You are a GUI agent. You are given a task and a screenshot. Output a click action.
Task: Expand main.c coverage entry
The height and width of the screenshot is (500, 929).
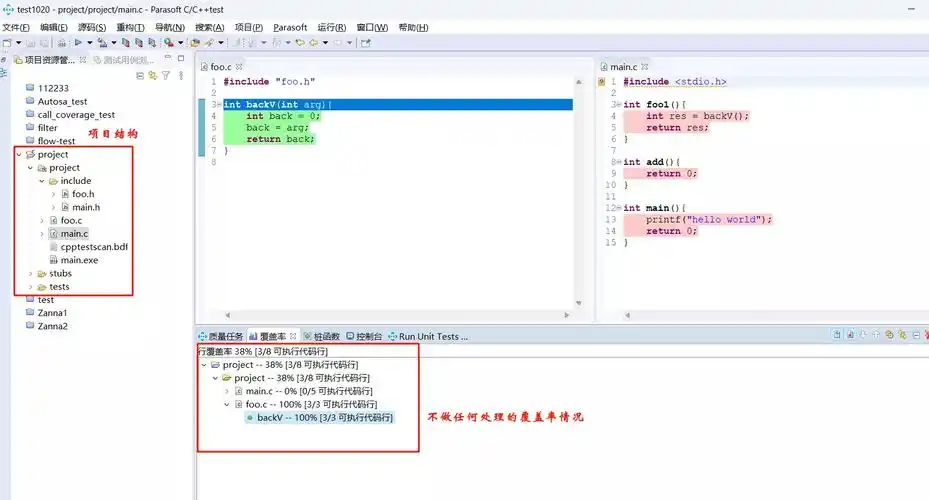[x=227, y=391]
